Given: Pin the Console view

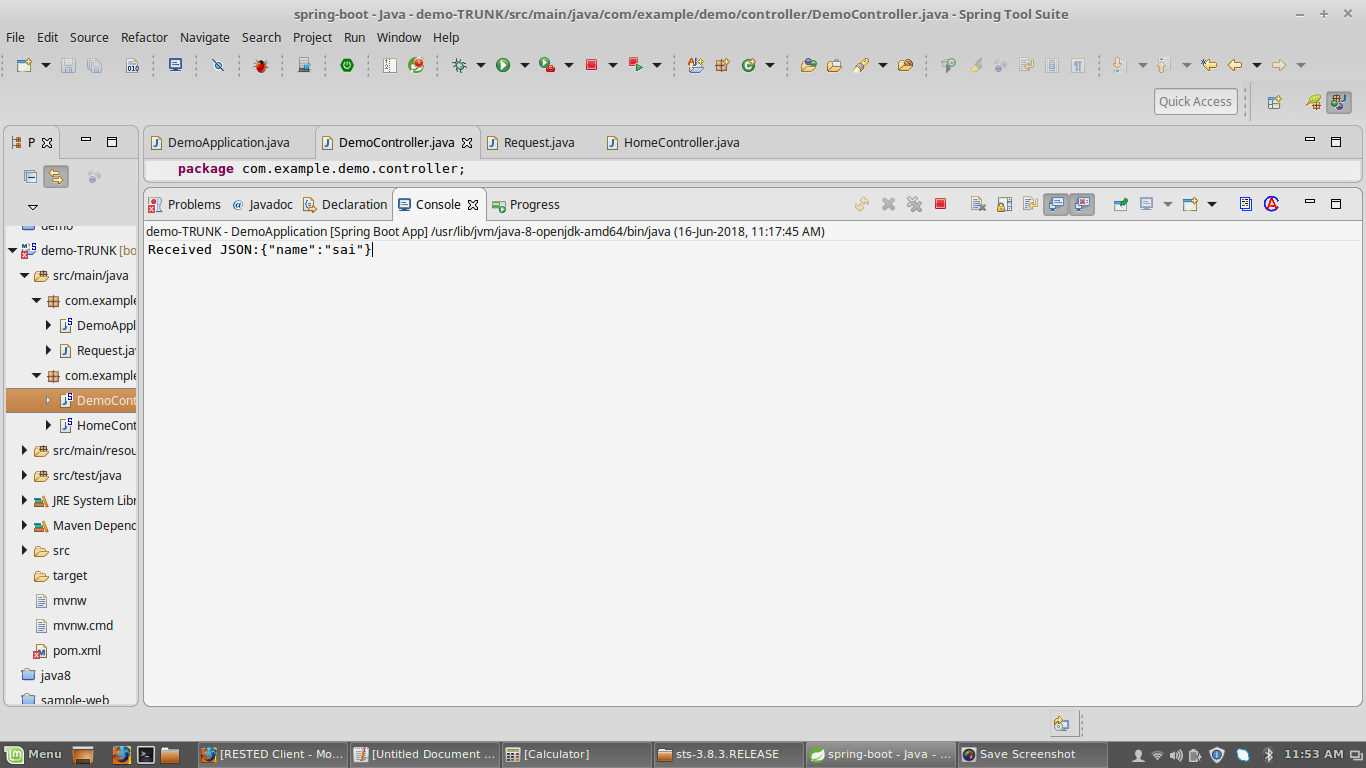Looking at the screenshot, I should coord(1121,204).
